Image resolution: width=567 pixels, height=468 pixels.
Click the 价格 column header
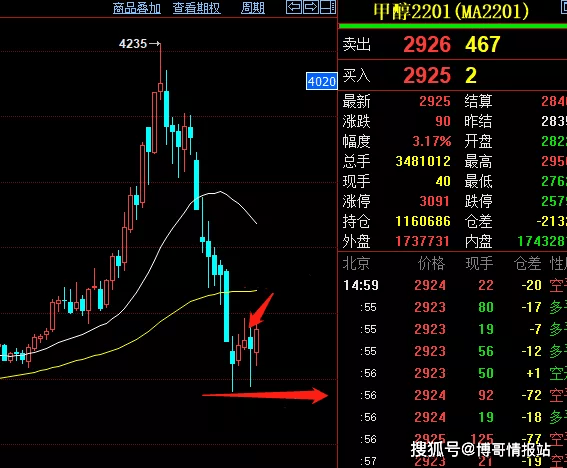(431, 263)
